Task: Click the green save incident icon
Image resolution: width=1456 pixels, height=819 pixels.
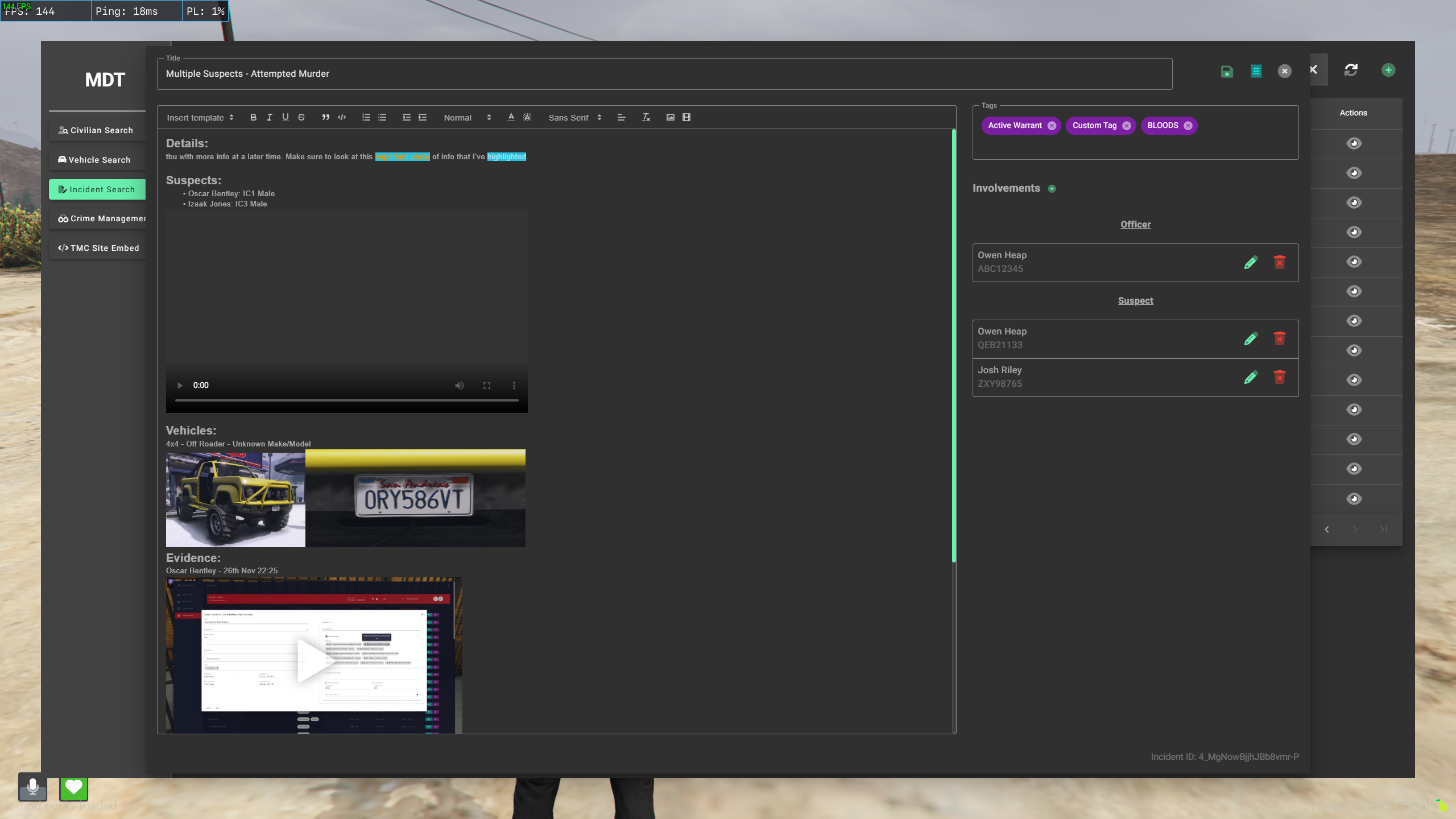Action: (x=1227, y=71)
